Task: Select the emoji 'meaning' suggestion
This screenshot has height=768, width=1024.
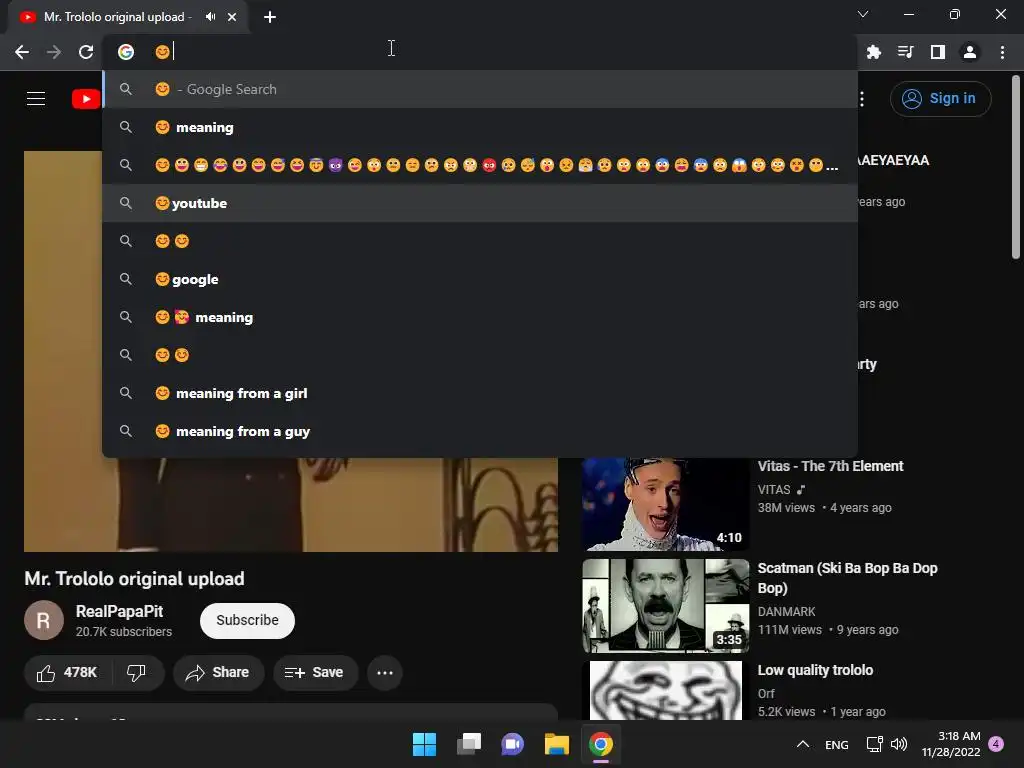Action: (480, 127)
